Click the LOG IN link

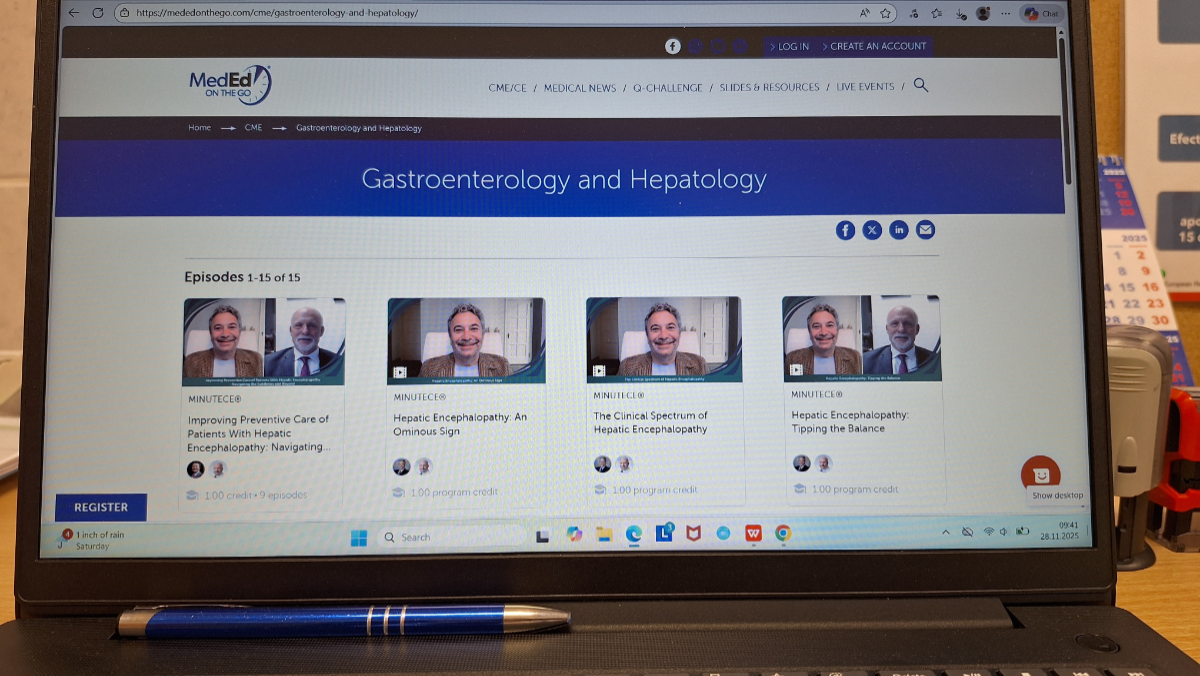793,47
